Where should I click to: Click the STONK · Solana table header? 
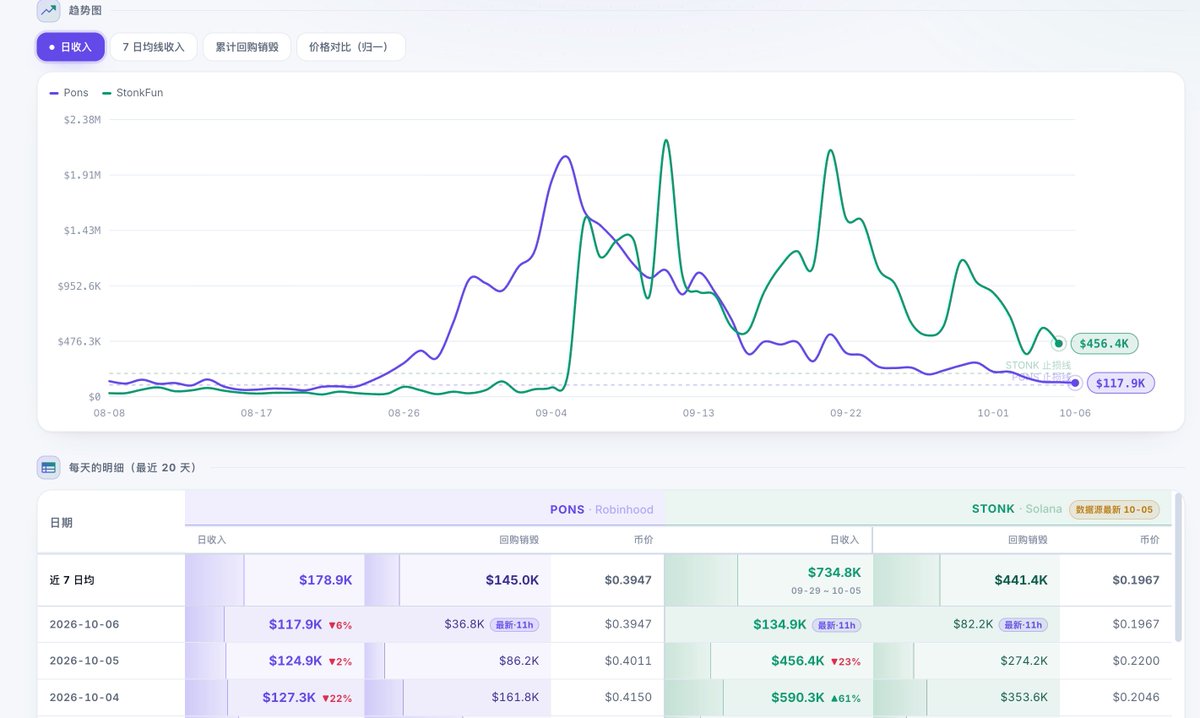pos(1016,509)
